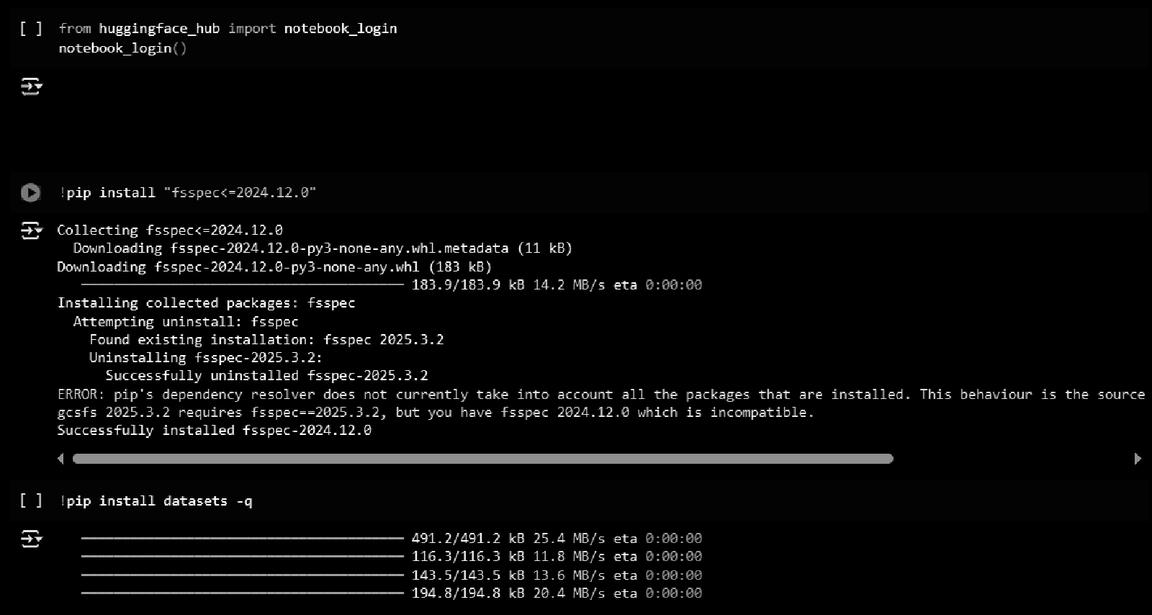Image resolution: width=1152 pixels, height=615 pixels.
Task: Click the 116.3 kB download progress bar
Action: [x=242, y=556]
